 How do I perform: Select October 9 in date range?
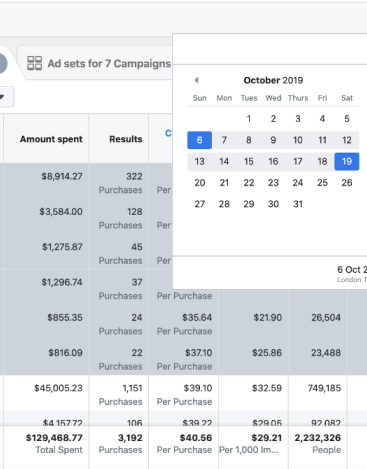point(273,140)
